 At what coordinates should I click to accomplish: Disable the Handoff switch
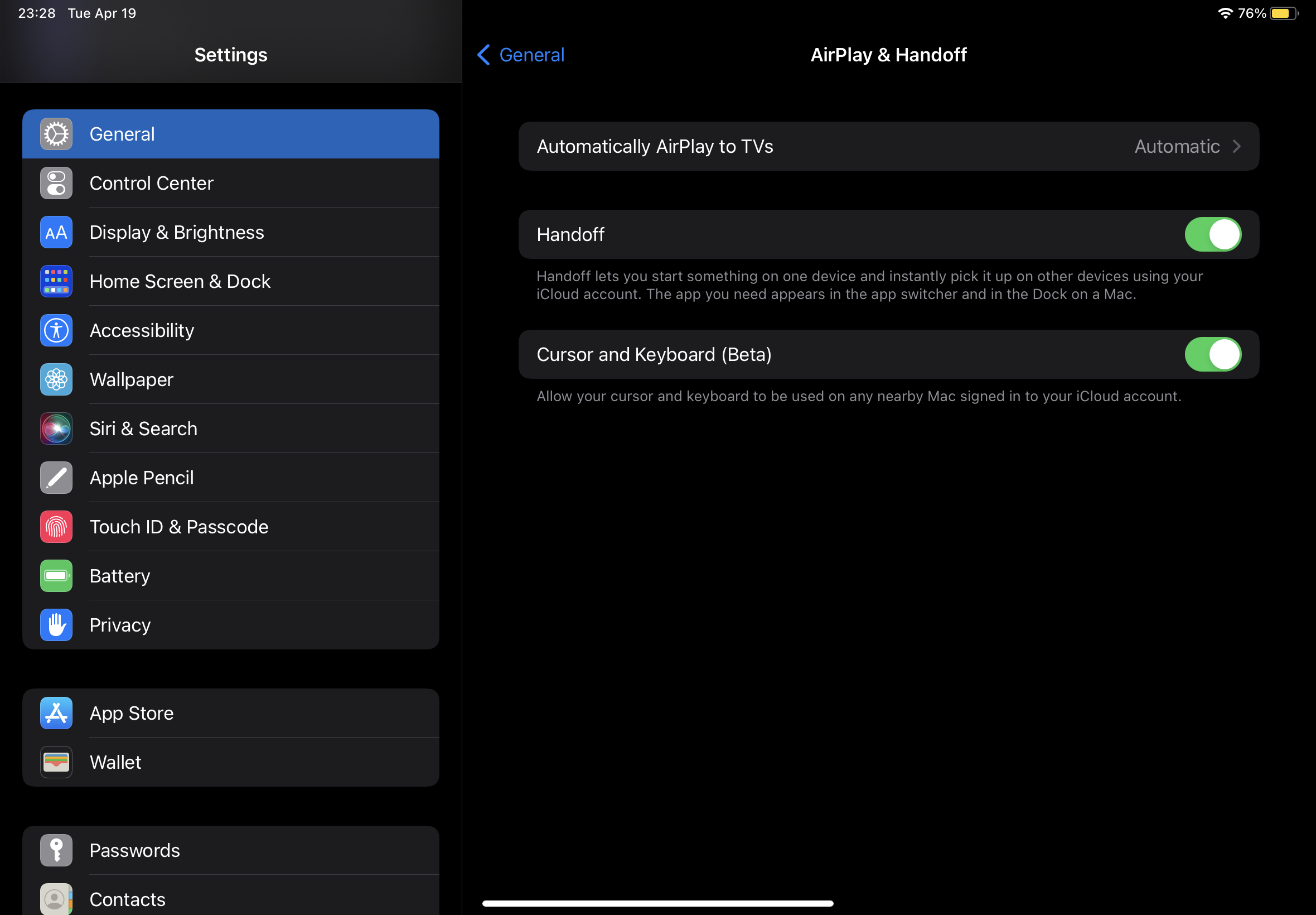(x=1212, y=234)
